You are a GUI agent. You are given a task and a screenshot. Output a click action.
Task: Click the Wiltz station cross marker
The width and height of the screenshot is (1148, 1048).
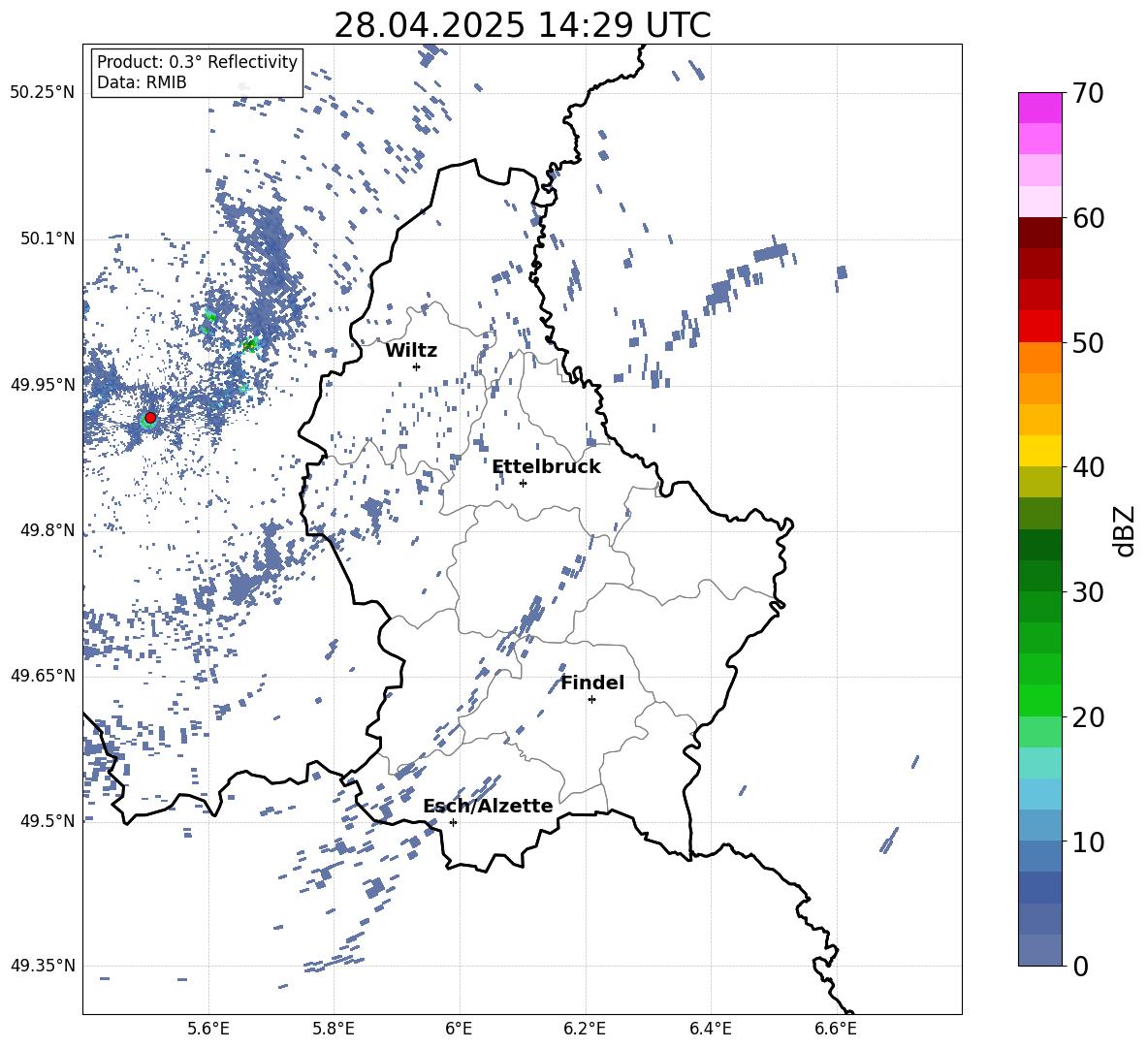[417, 366]
